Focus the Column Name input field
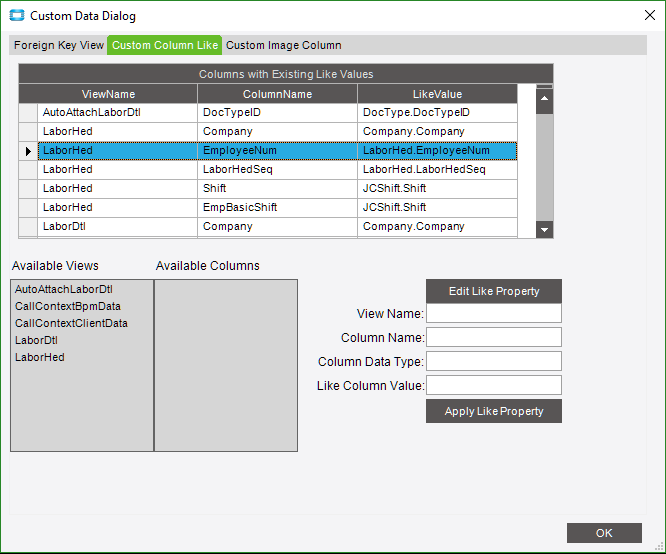This screenshot has height=554, width=666. (x=494, y=337)
